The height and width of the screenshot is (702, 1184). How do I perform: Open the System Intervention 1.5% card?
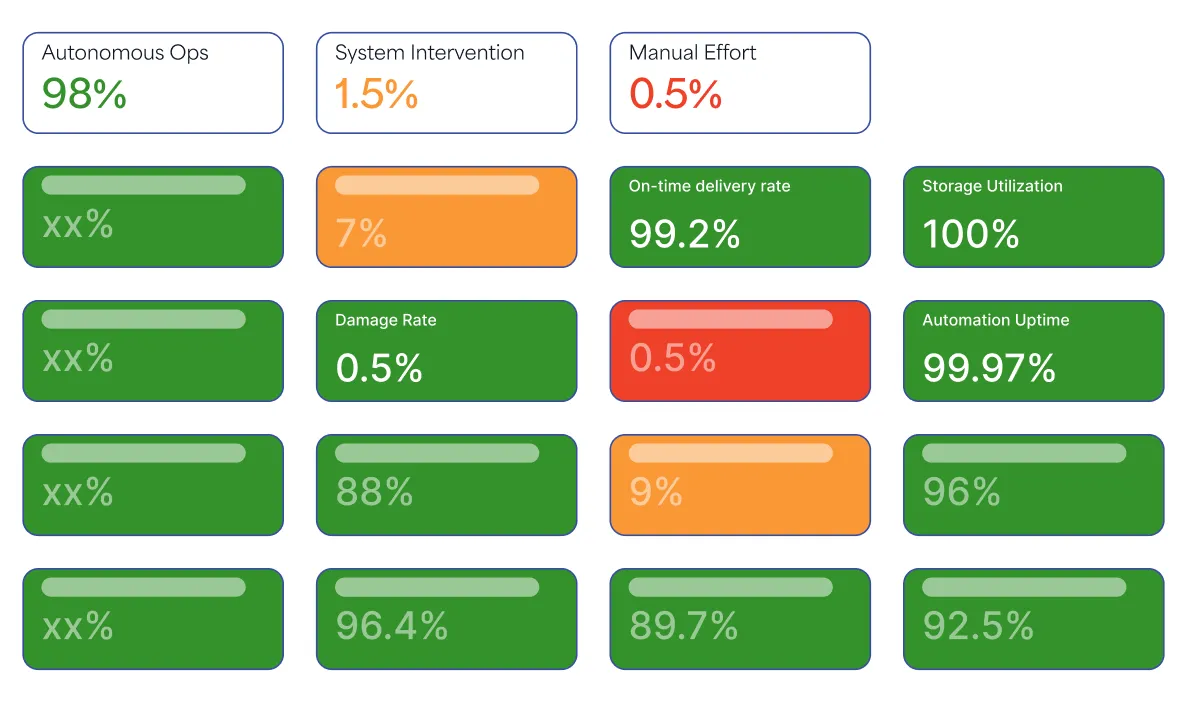point(446,83)
